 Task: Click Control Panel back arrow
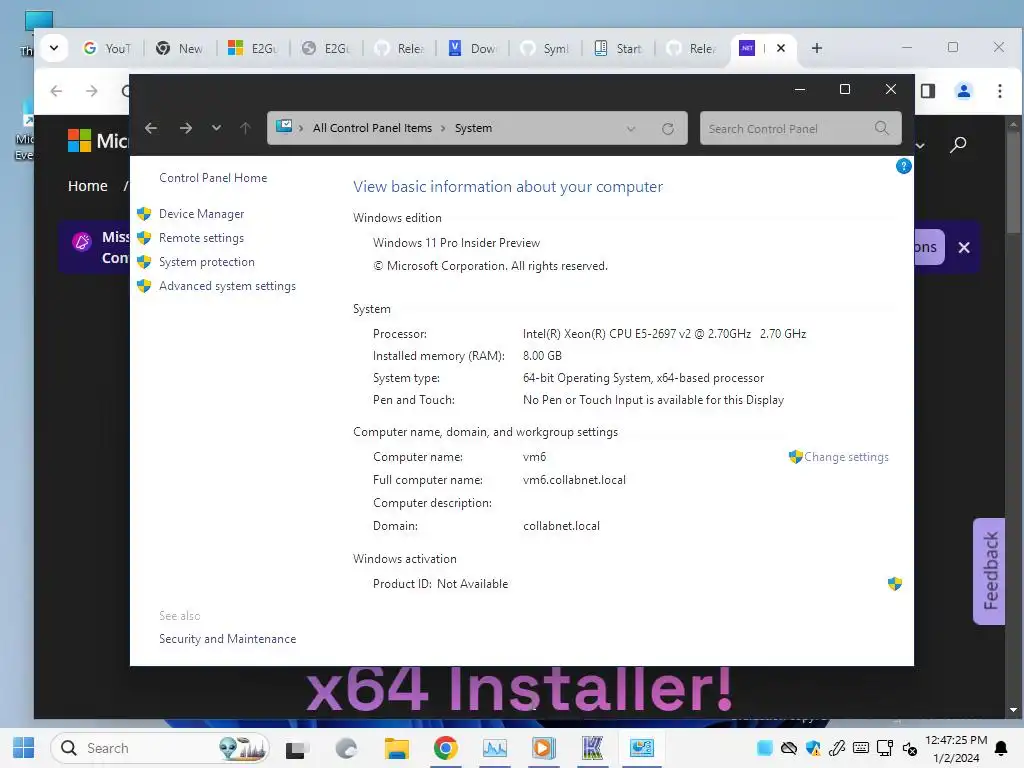[151, 128]
